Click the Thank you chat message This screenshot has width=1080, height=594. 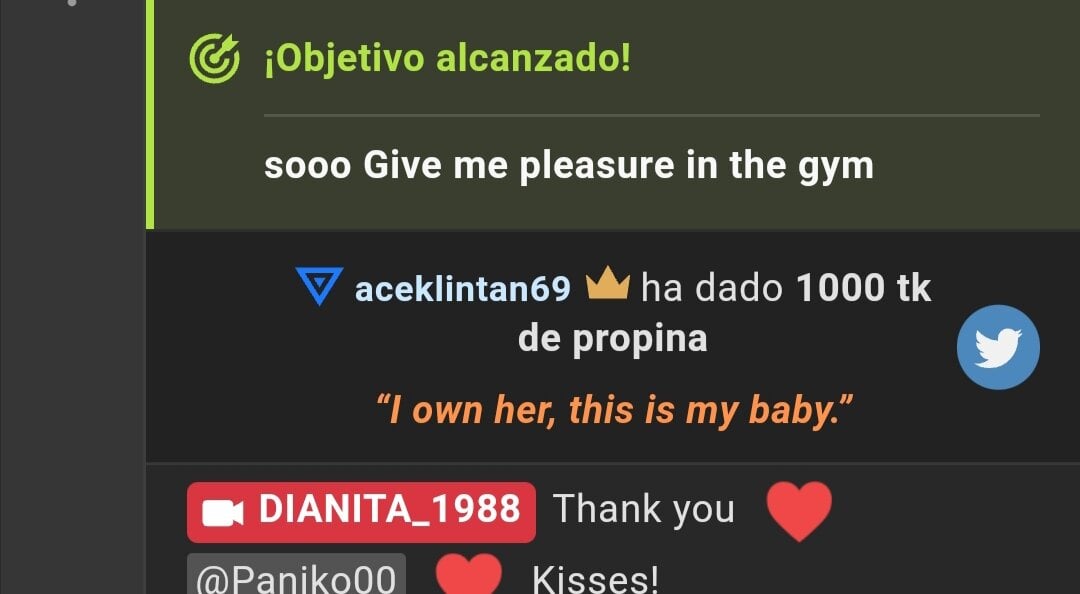coord(644,510)
